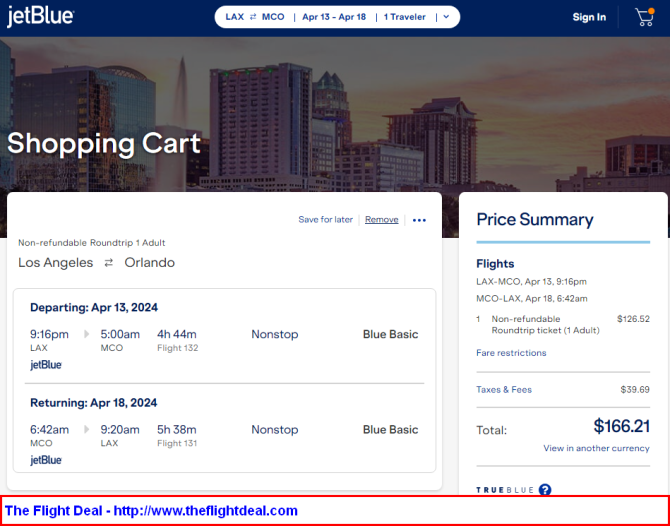Click Nonstop label on returning flight
Image resolution: width=670 pixels, height=526 pixels.
click(x=275, y=429)
